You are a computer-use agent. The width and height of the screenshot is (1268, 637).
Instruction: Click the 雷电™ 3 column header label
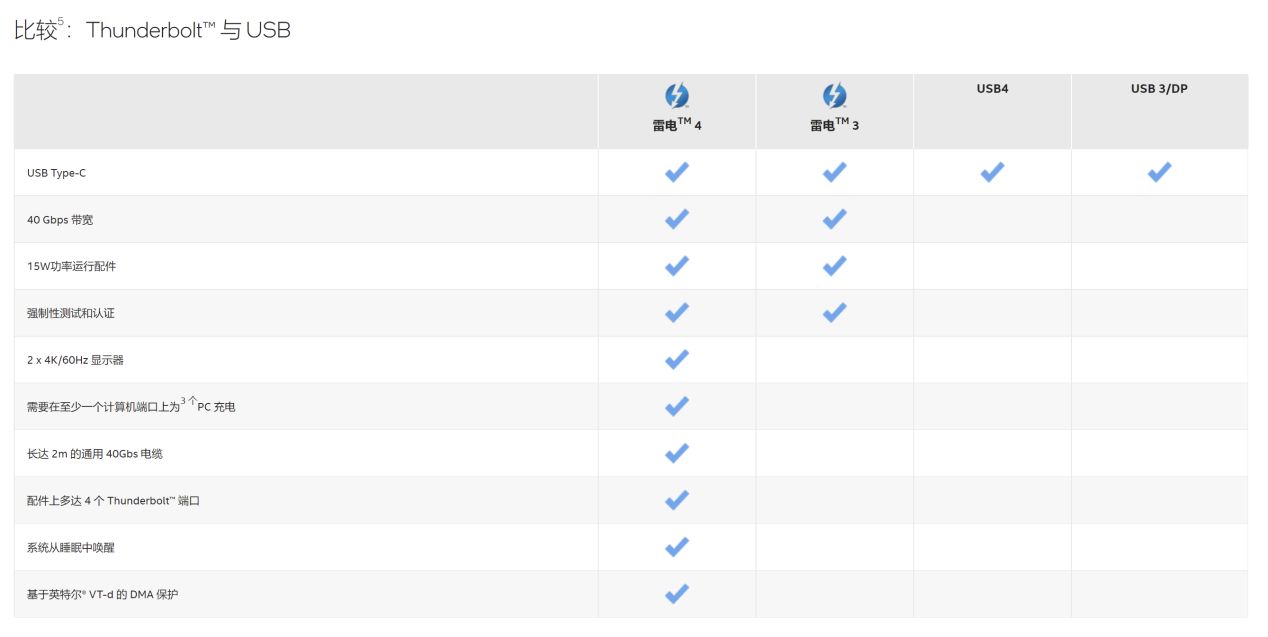(834, 125)
